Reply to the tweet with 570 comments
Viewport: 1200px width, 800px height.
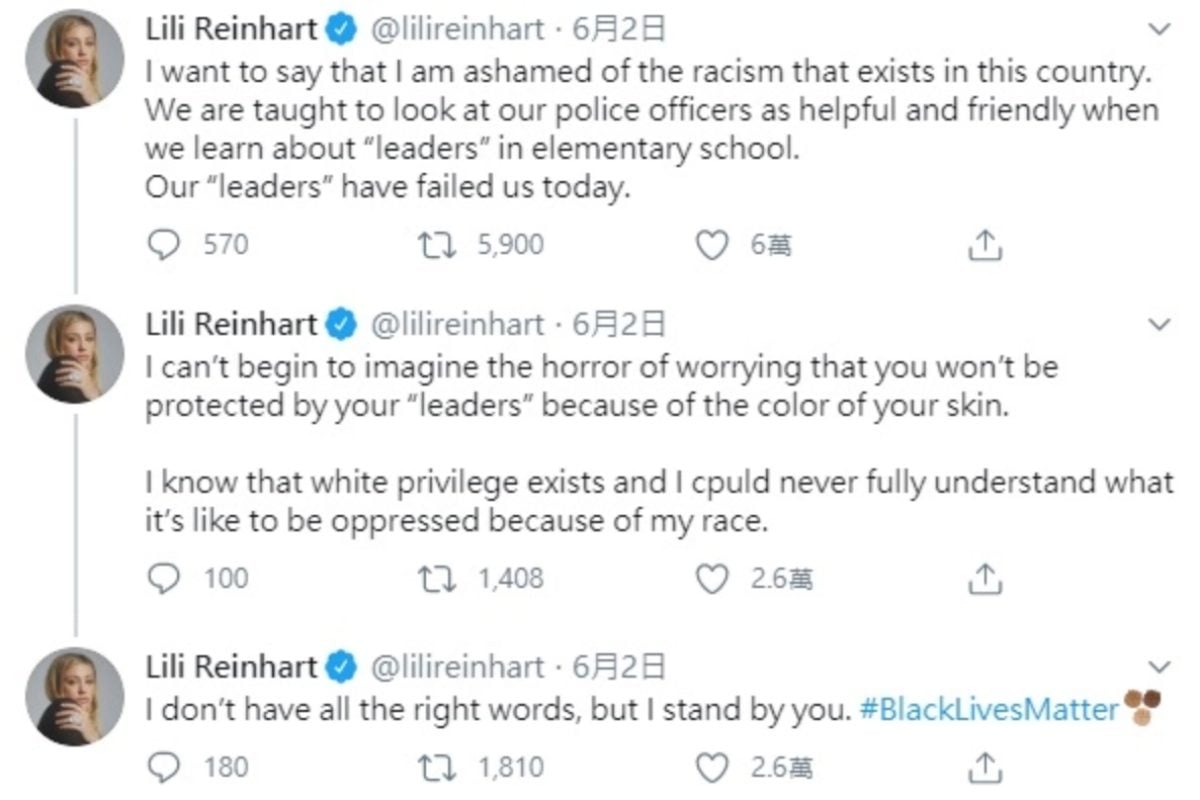[162, 244]
